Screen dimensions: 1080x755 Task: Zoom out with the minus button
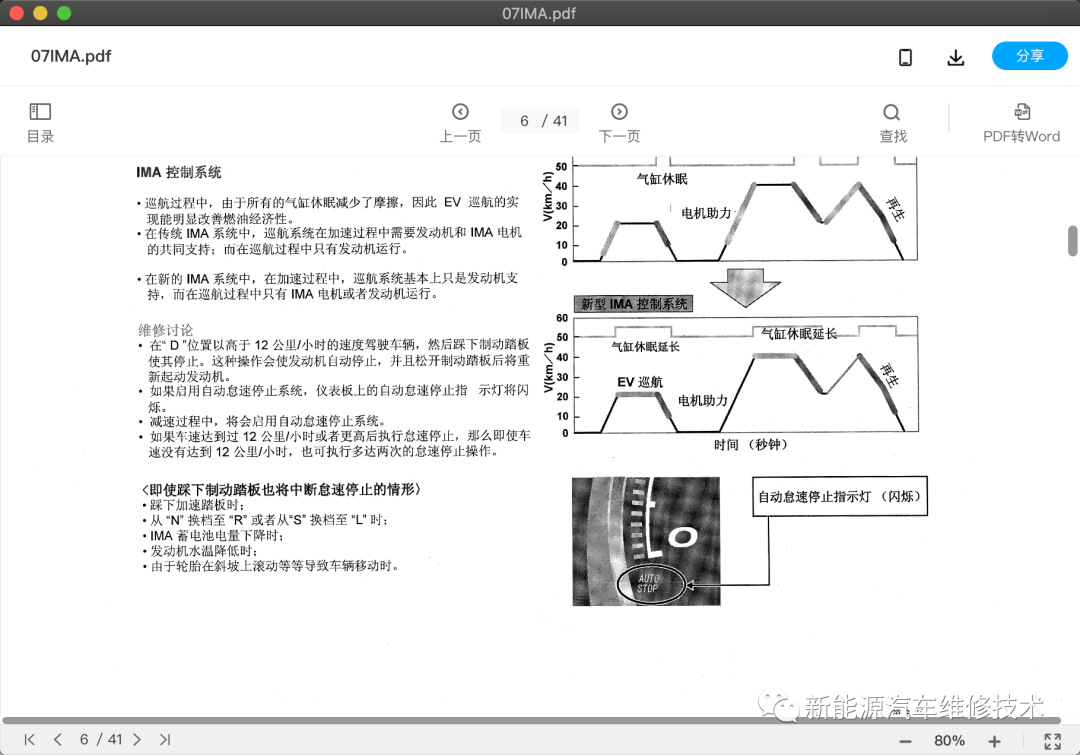coord(905,741)
